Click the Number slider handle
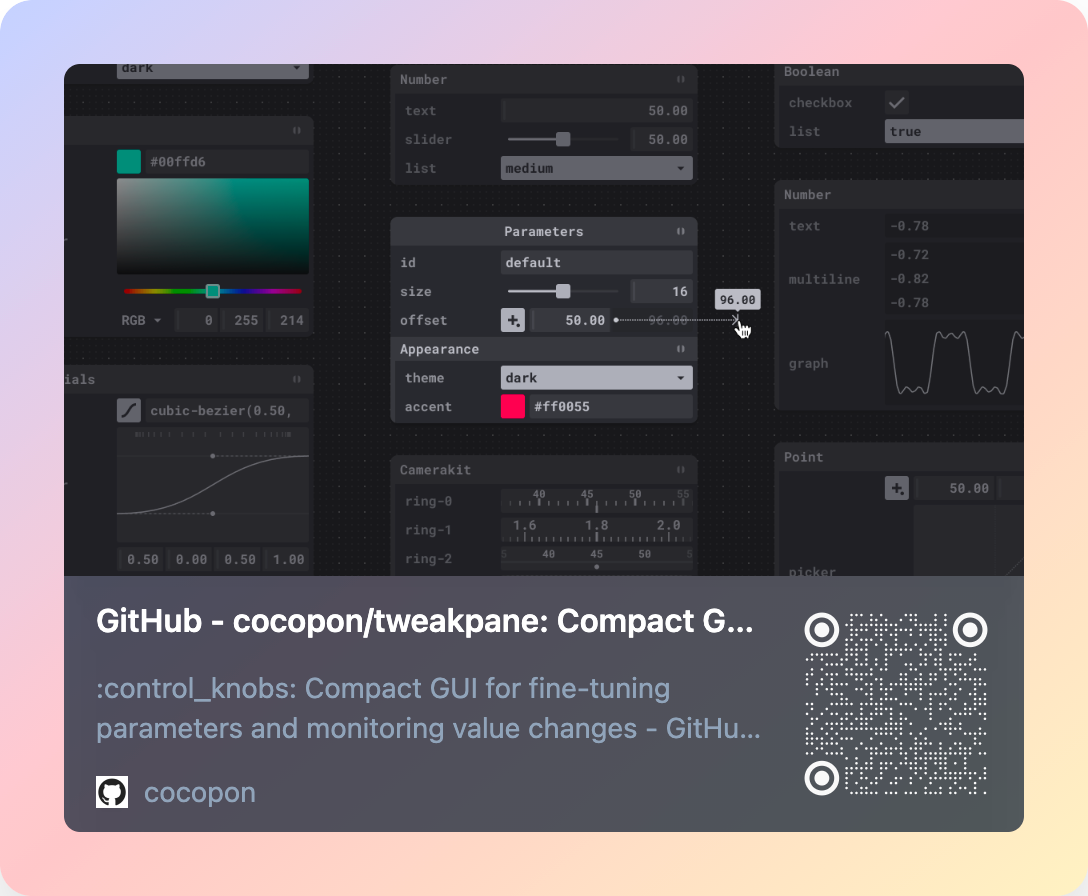Image resolution: width=1088 pixels, height=896 pixels. tap(563, 140)
